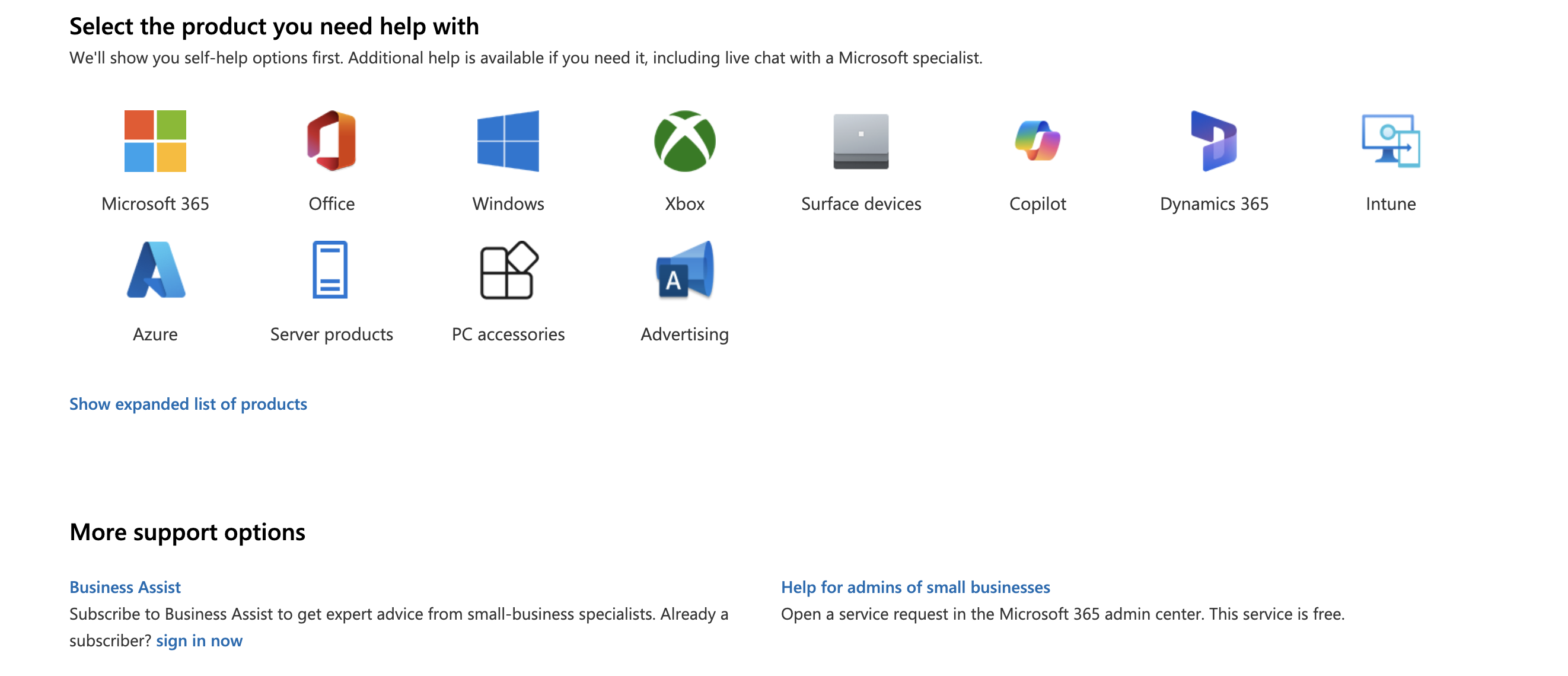Viewport: 1568px width, 676px height.
Task: Open Help for admins of small businesses
Action: pyautogui.click(x=916, y=587)
